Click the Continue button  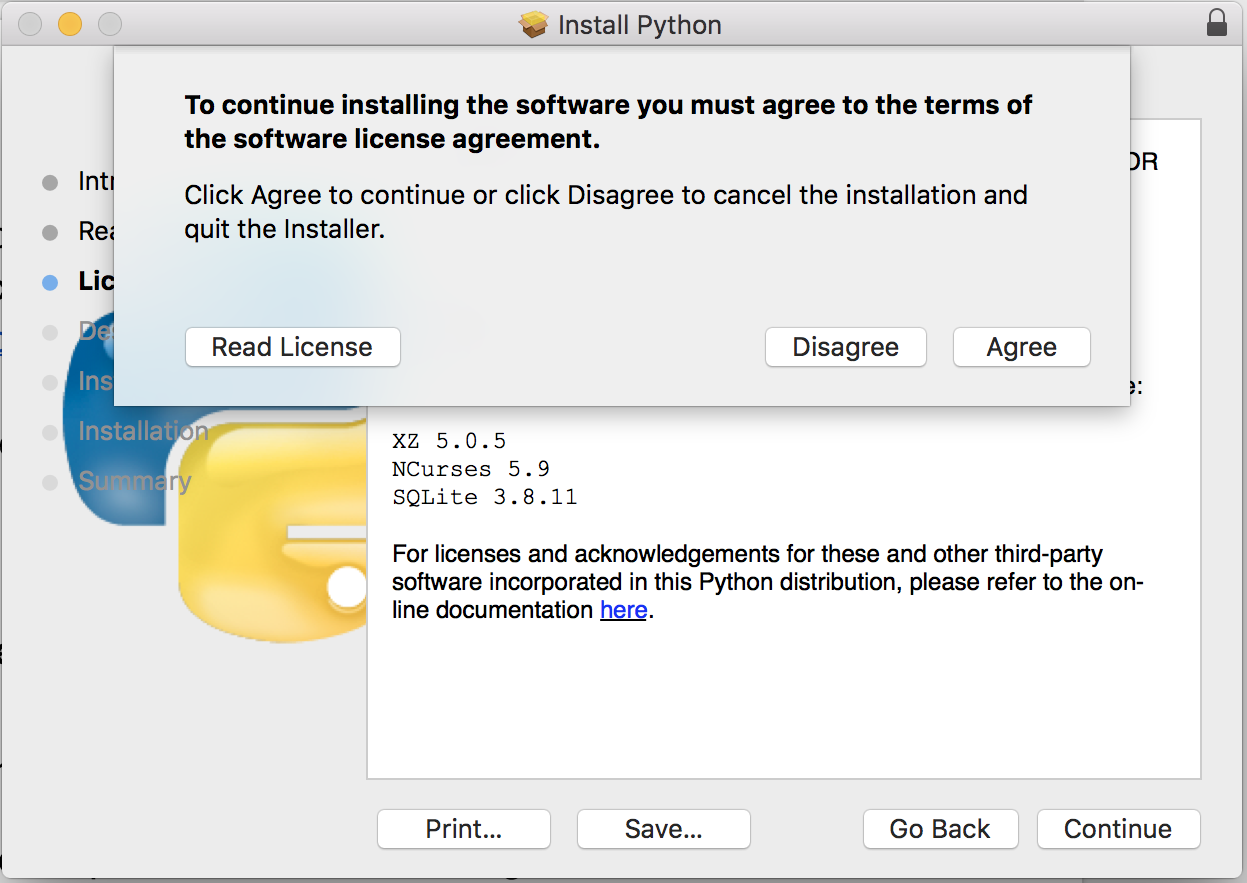click(1118, 828)
